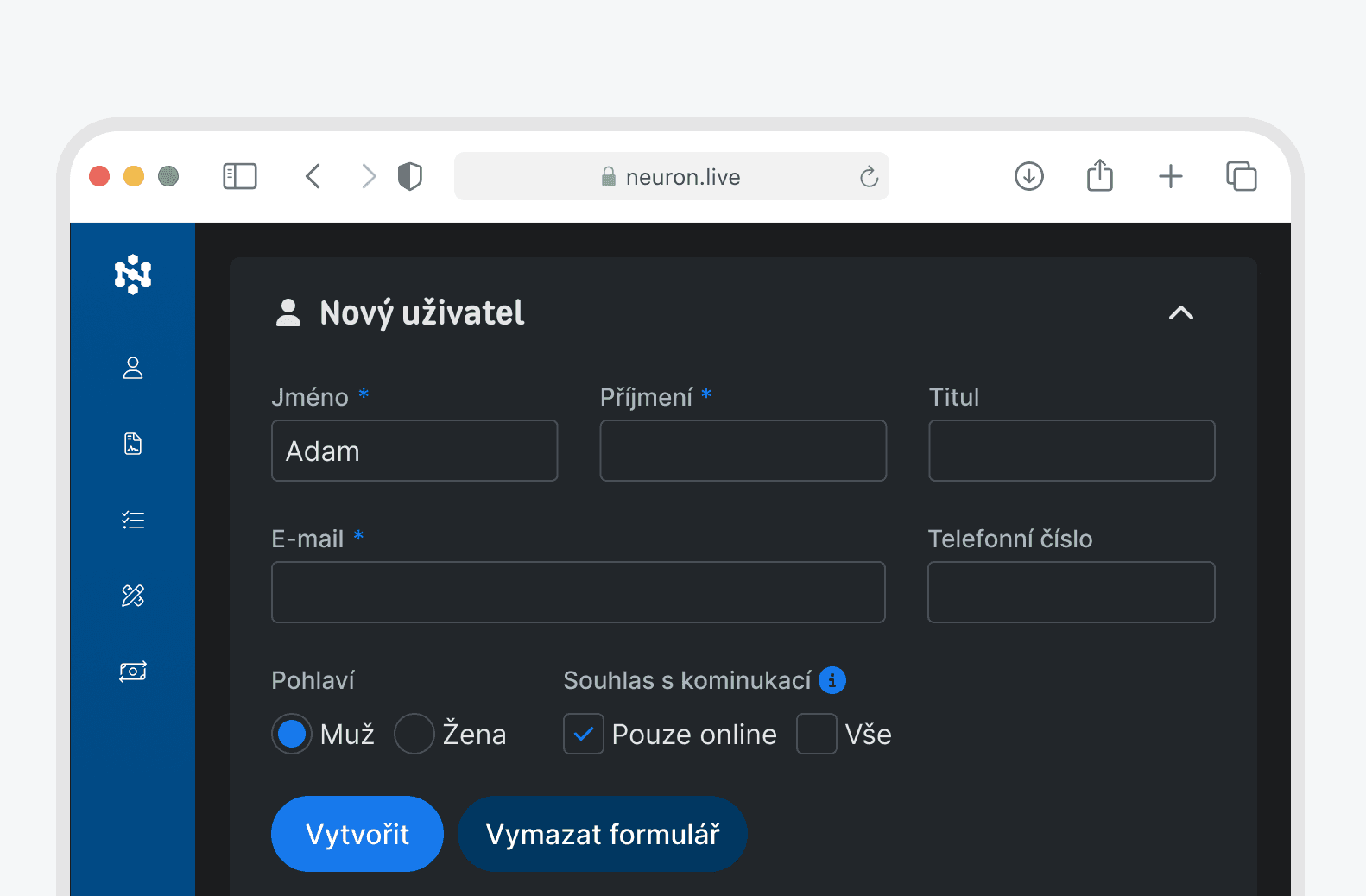Toggle the browser sidebar panel
Image resolution: width=1366 pixels, height=896 pixels.
pyautogui.click(x=240, y=176)
